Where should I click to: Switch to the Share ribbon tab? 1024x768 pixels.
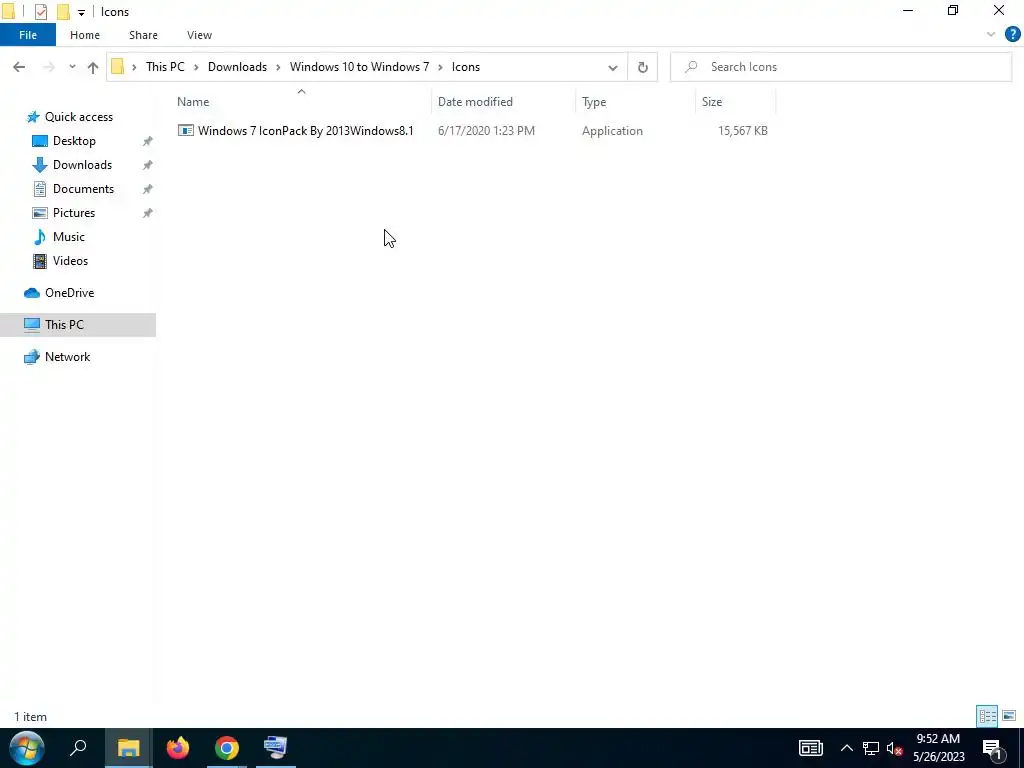coord(143,35)
